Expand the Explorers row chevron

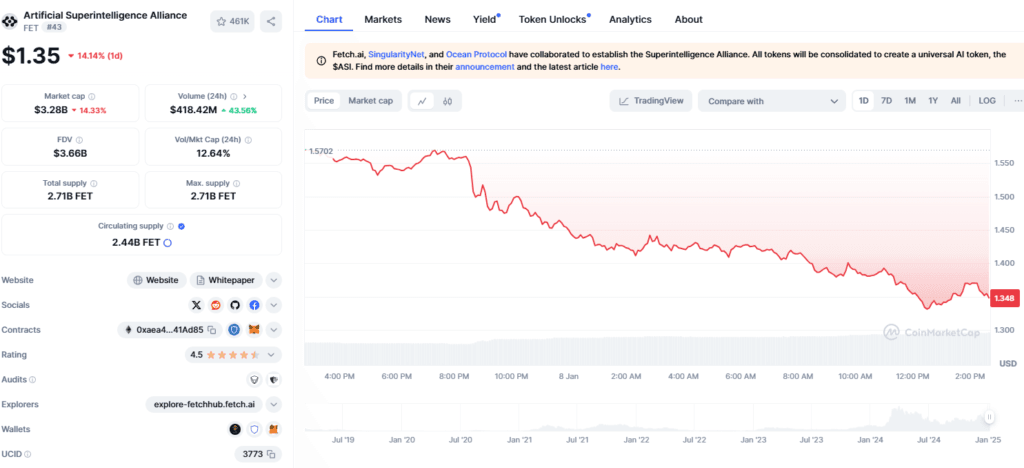click(274, 404)
